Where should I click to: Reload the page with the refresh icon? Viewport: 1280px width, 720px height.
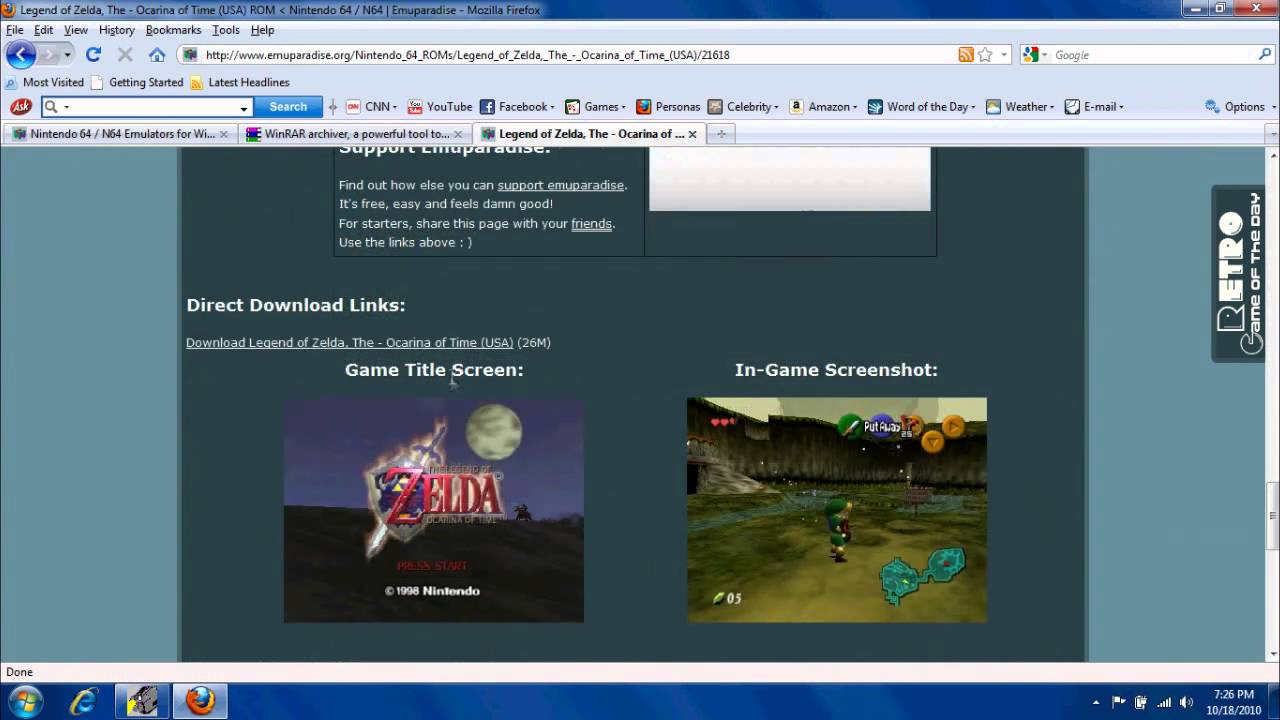click(93, 55)
